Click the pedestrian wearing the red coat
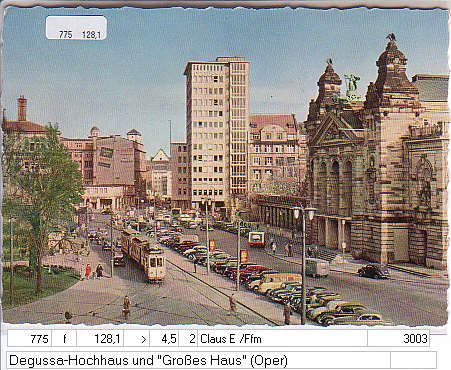 point(88,271)
